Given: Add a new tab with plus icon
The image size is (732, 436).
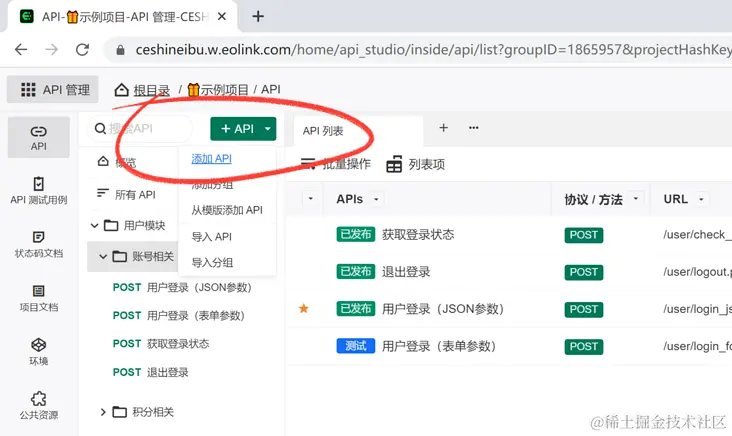Looking at the screenshot, I should tap(443, 128).
